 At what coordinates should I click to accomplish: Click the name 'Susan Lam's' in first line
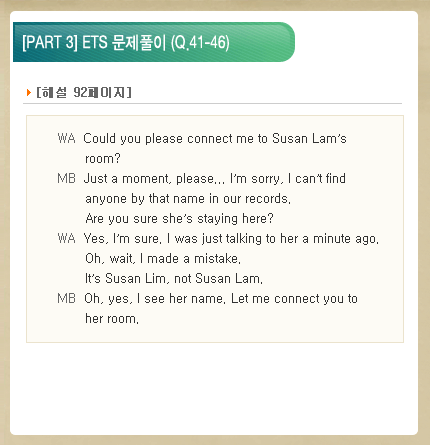309,138
